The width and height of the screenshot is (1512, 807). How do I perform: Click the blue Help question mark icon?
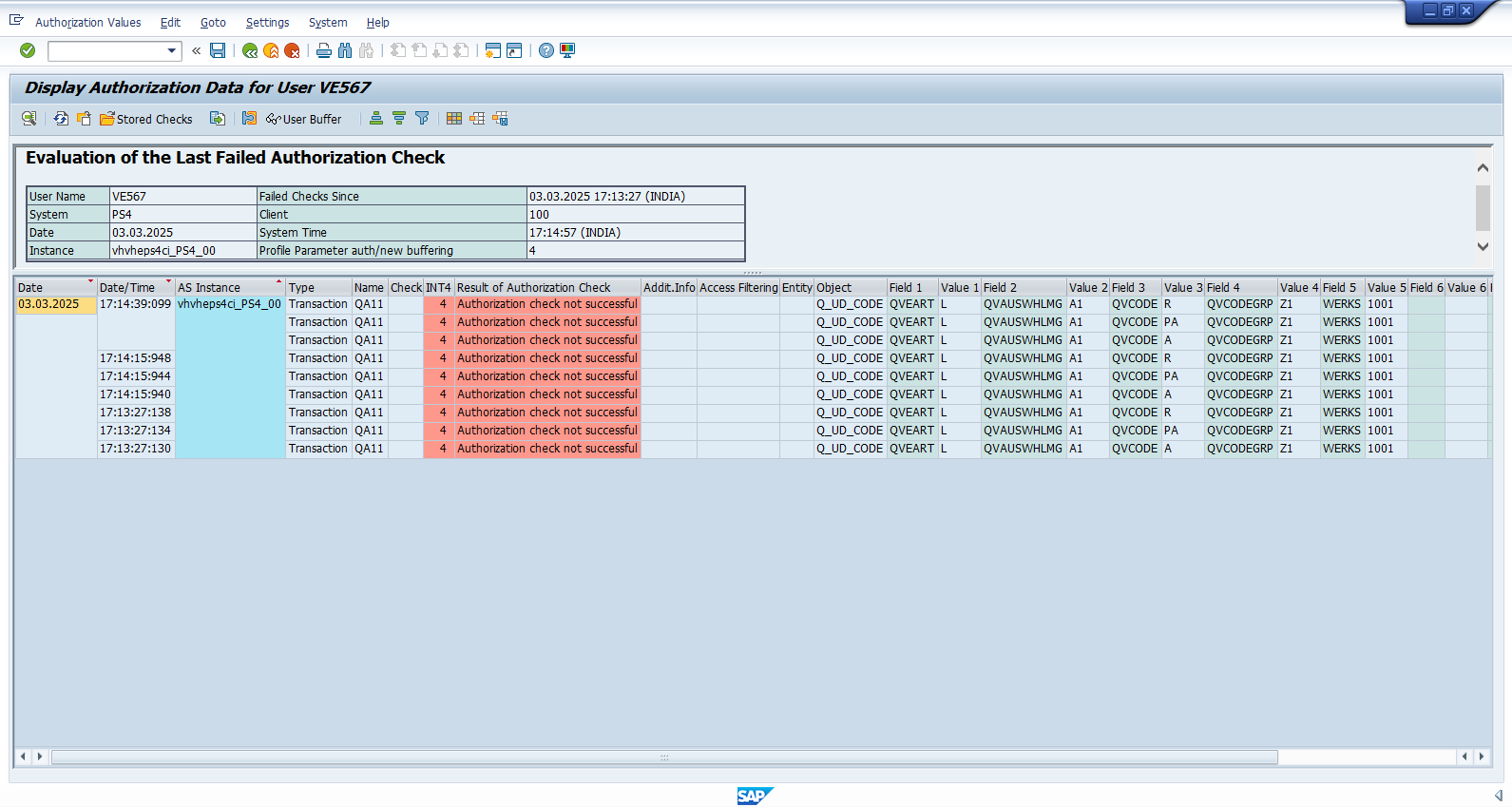546,50
